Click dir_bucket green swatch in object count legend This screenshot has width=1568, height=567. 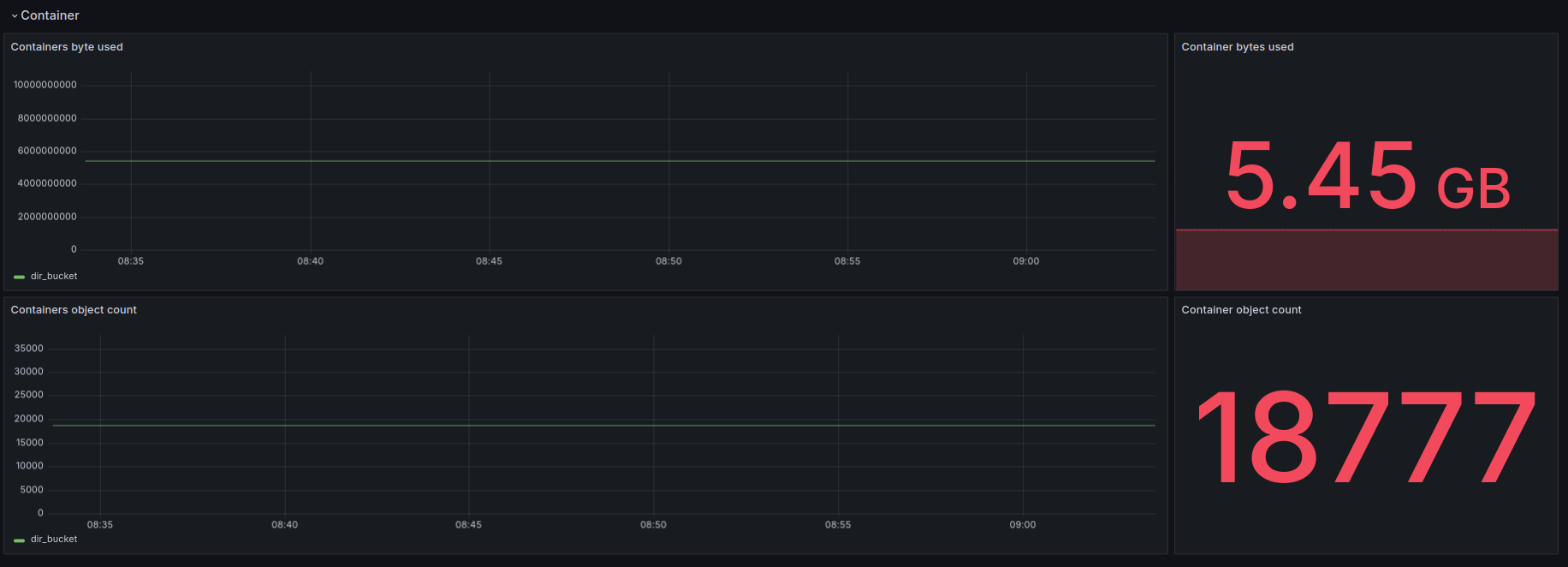[19, 540]
